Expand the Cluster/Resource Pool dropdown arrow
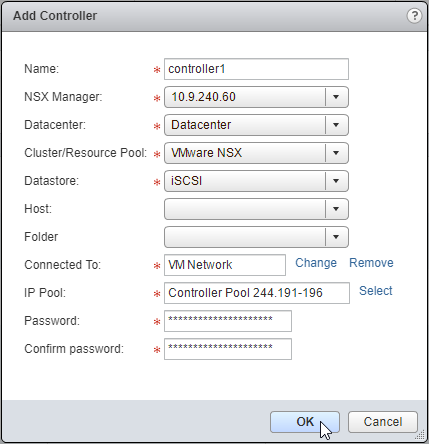This screenshot has width=429, height=444. pyautogui.click(x=336, y=153)
